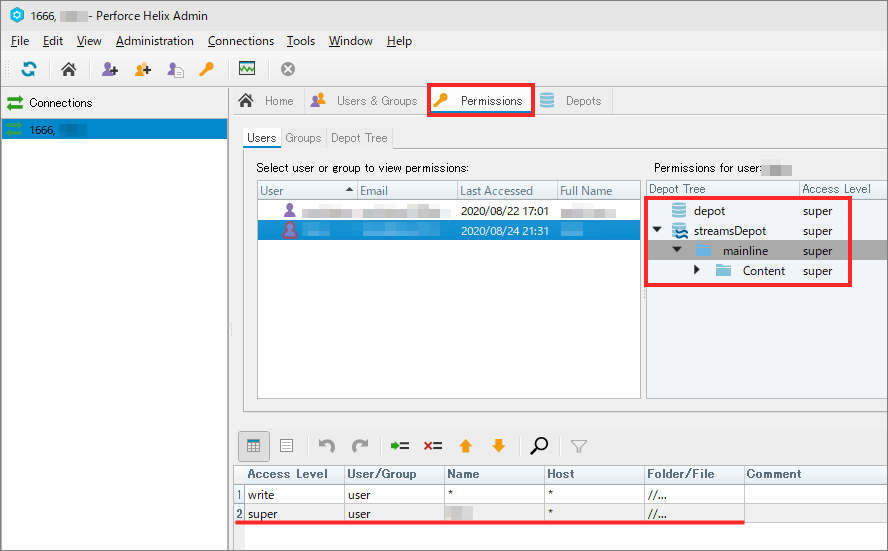Select the Depot Tree sub-tab

359,138
